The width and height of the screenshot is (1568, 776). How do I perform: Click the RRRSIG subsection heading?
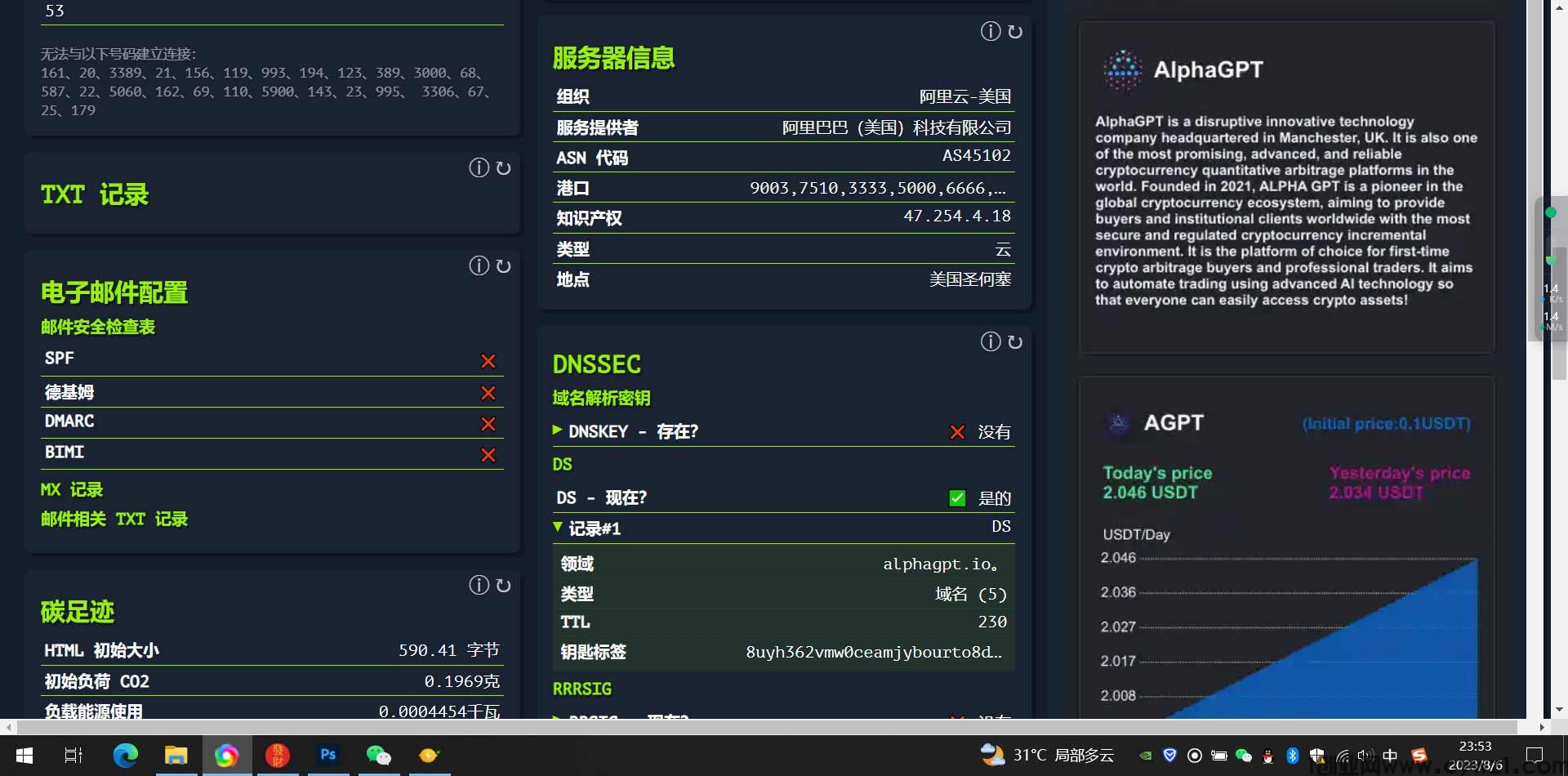click(x=581, y=689)
